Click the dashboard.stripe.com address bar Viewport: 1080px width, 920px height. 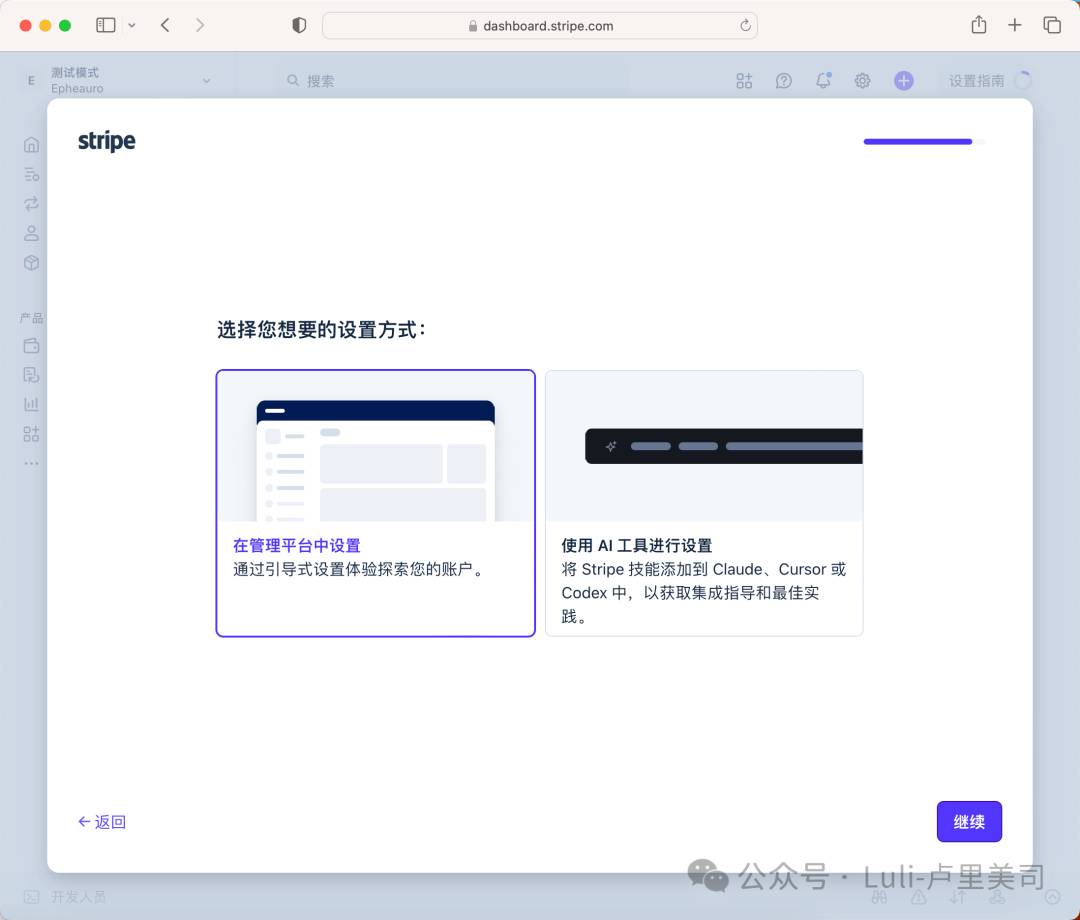[540, 25]
